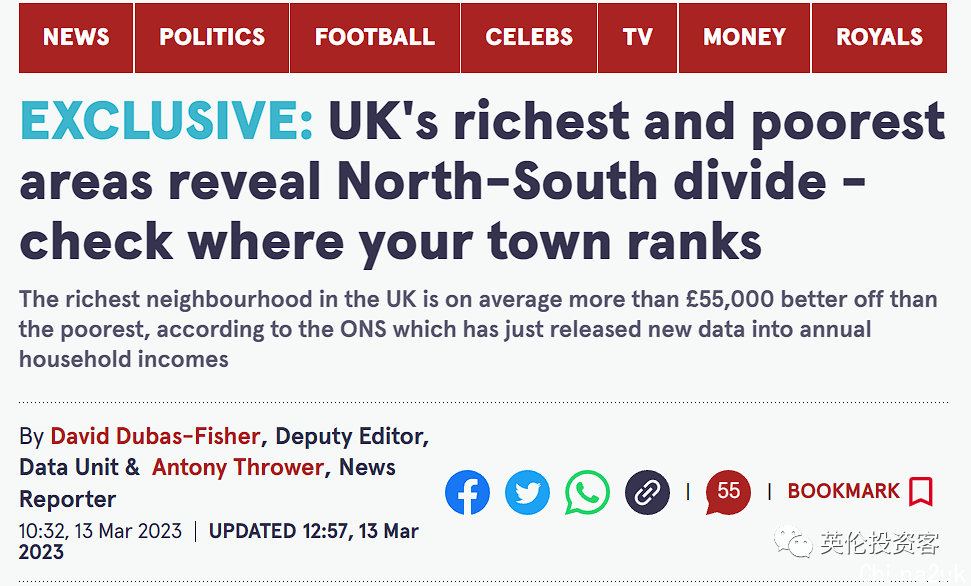971x586 pixels.
Task: Open the MONEY section tab
Action: (744, 38)
